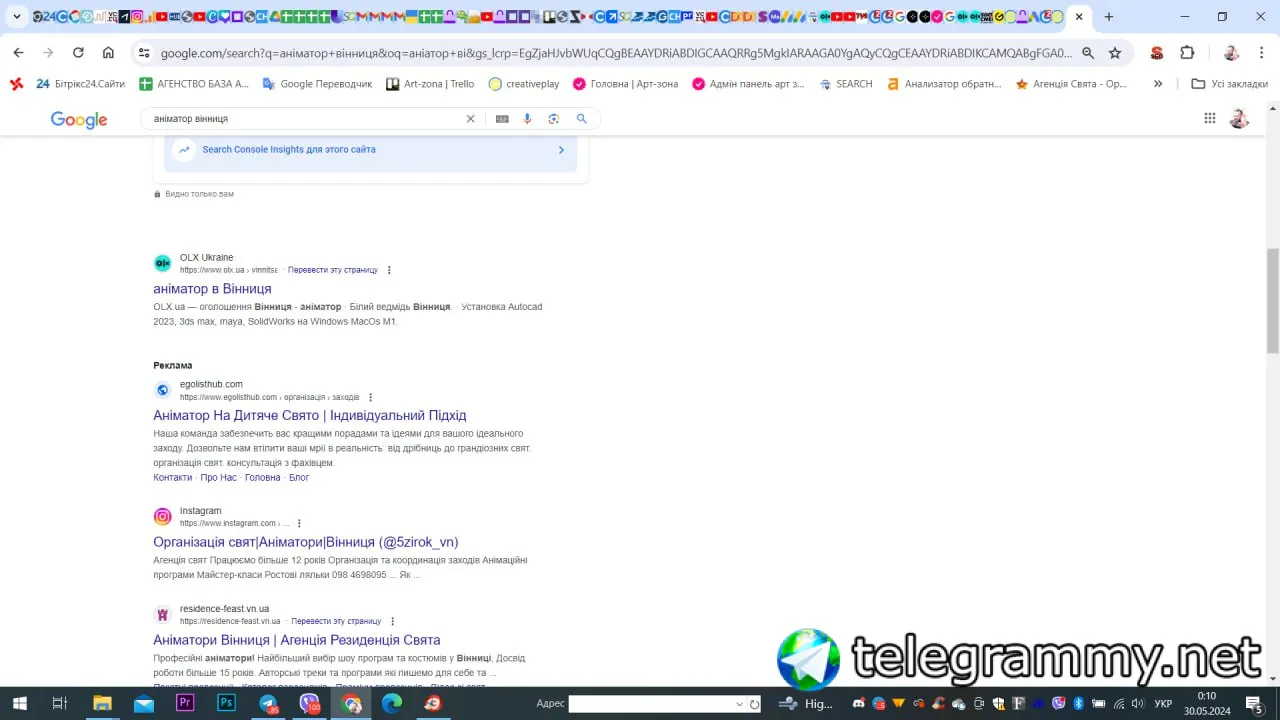The width and height of the screenshot is (1280, 720).
Task: Open the creativeplay bookmark
Action: 524,84
